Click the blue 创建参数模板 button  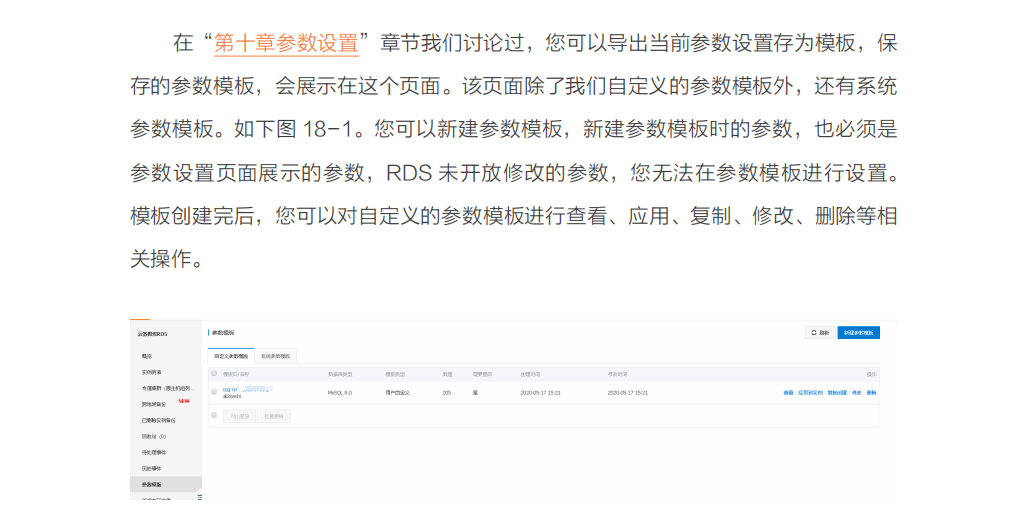tap(859, 333)
